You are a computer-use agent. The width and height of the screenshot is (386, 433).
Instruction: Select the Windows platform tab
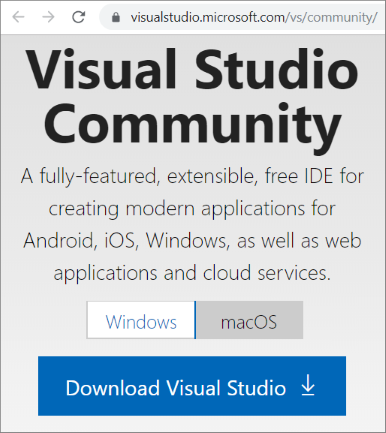click(x=141, y=320)
